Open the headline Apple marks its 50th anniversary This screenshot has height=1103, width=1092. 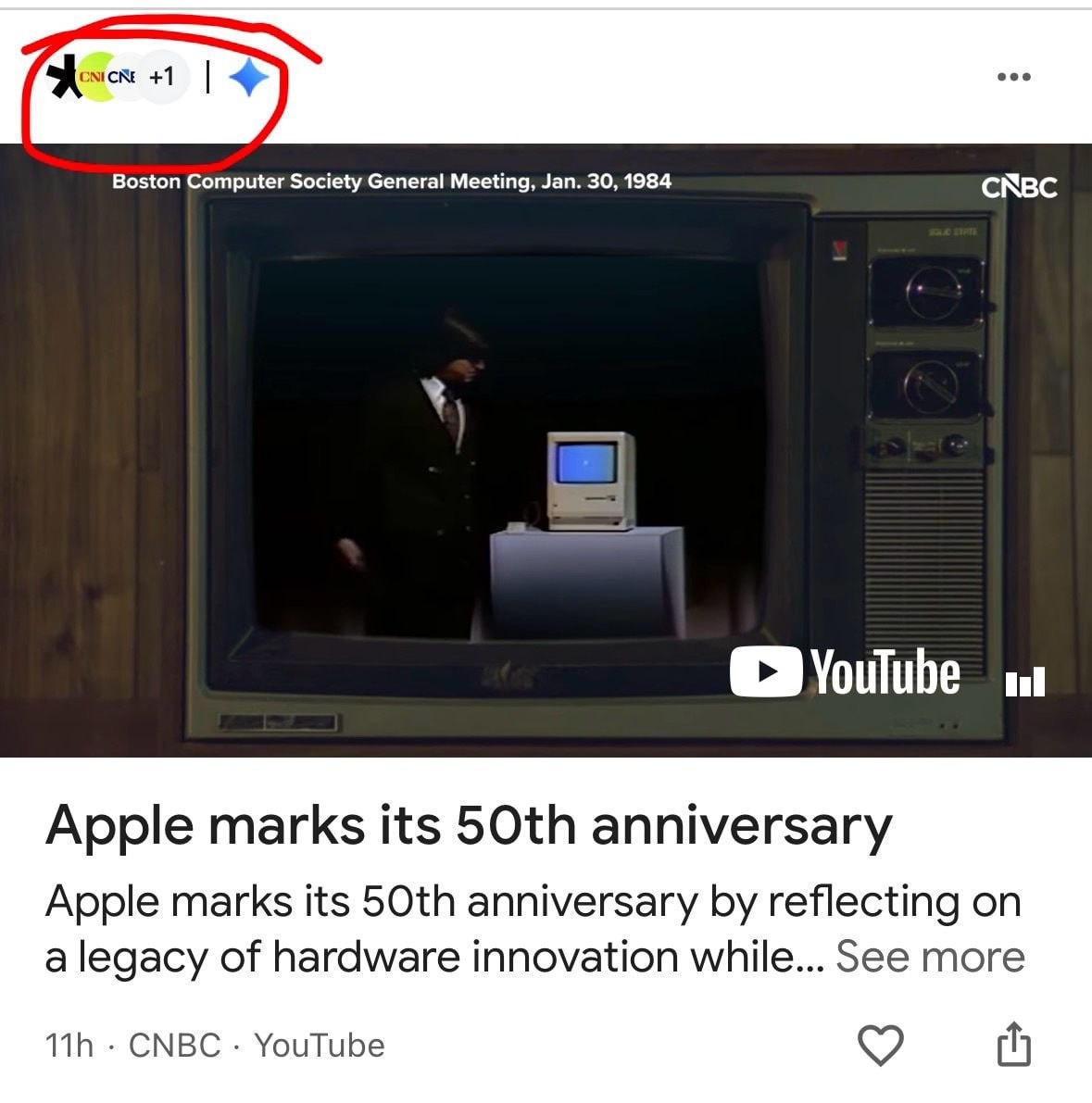pyautogui.click(x=470, y=826)
